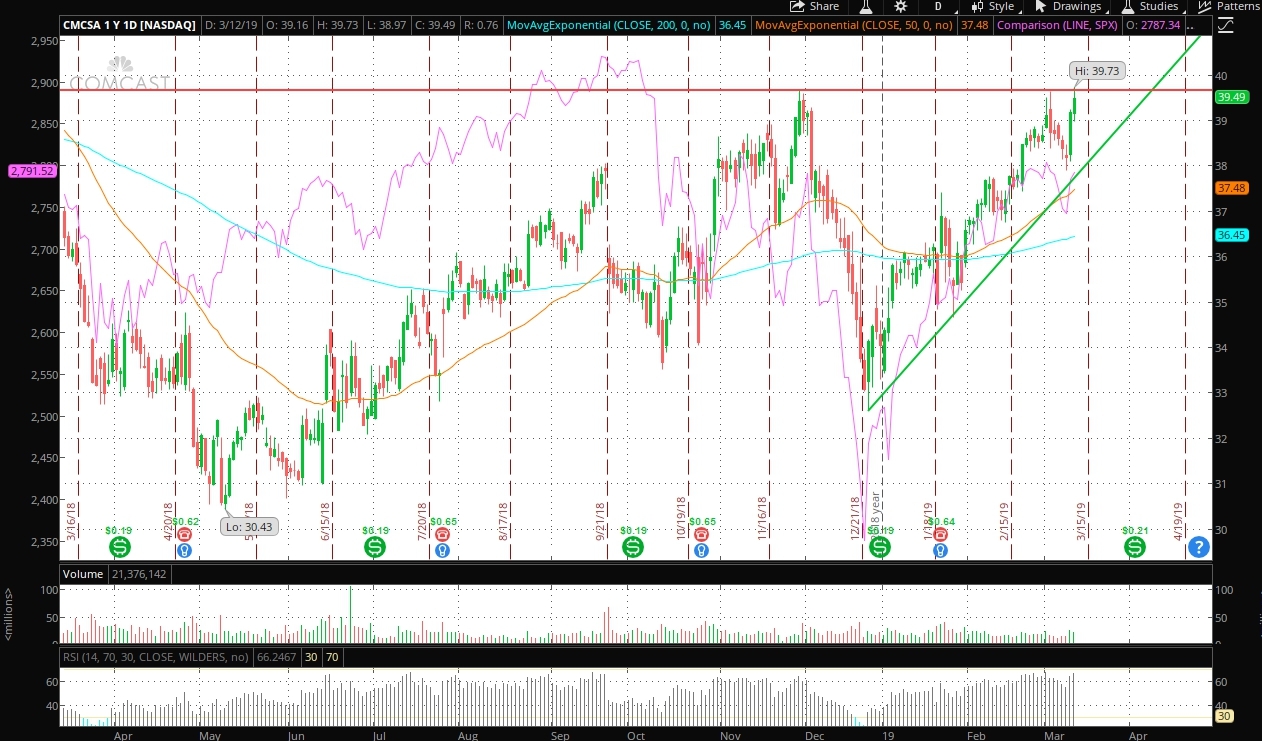
Task: Click the Share button
Action: point(814,6)
